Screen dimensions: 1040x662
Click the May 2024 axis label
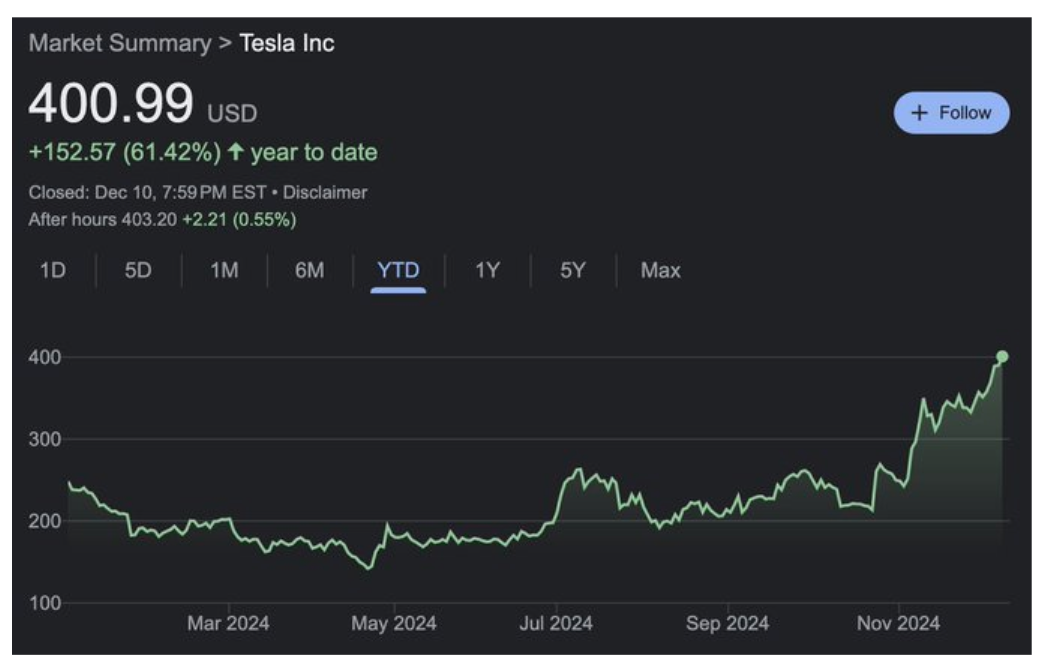[394, 623]
